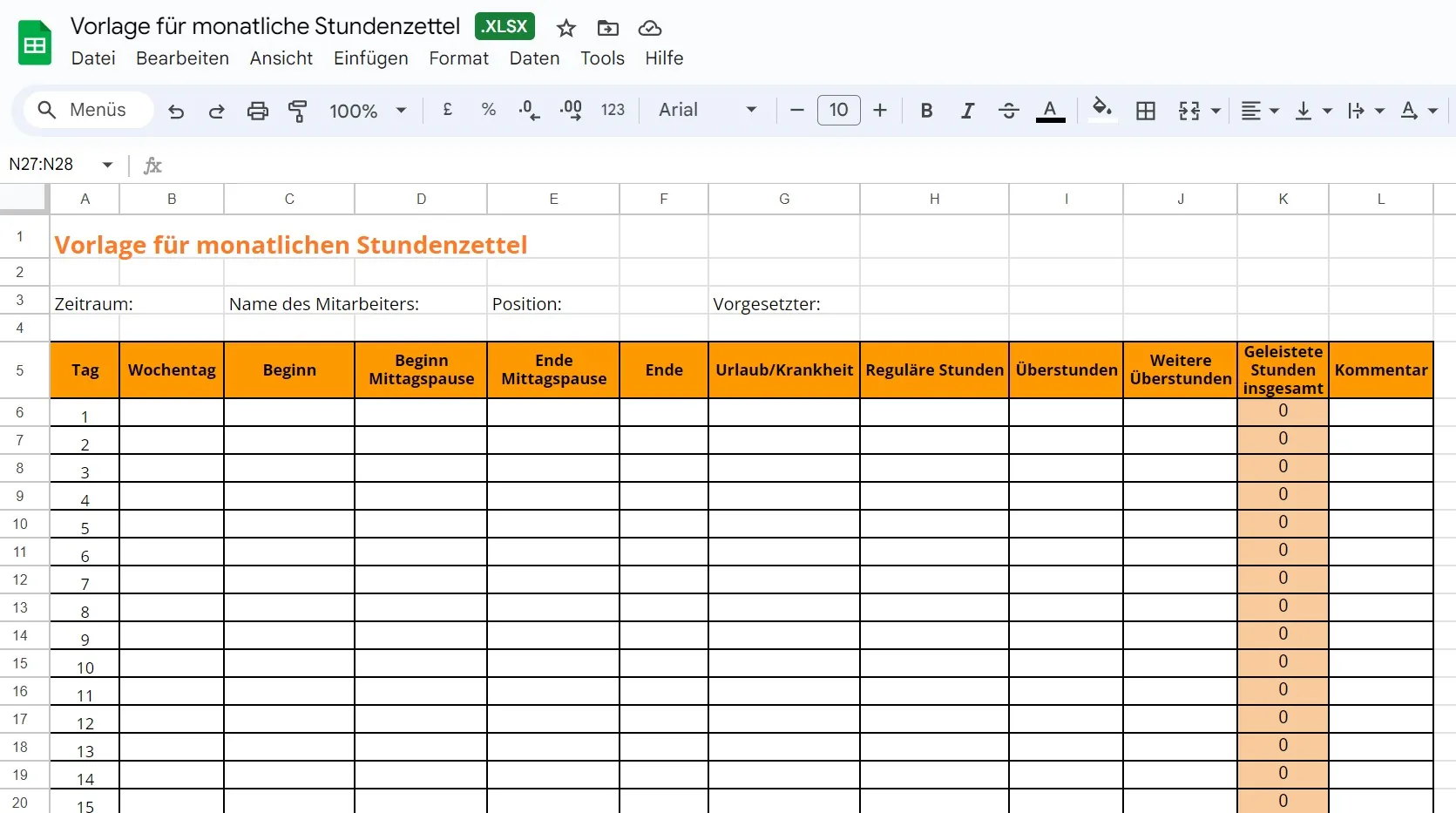Click the Google Sheets home logo
Viewport: 1456px width, 813px height.
pyautogui.click(x=35, y=43)
